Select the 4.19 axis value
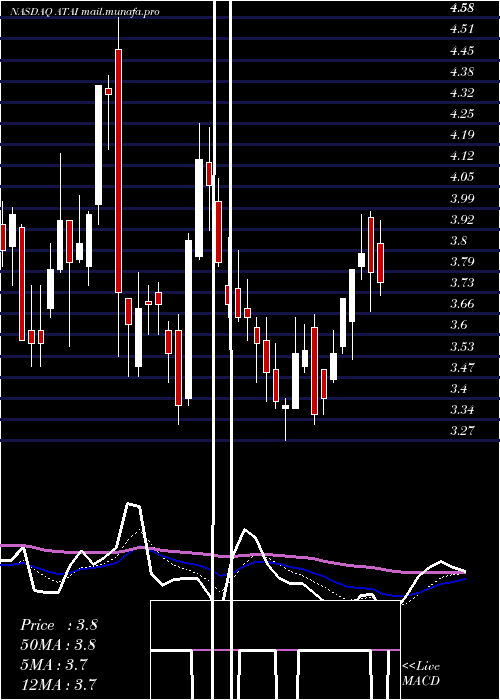The width and height of the screenshot is (500, 700). click(462, 134)
